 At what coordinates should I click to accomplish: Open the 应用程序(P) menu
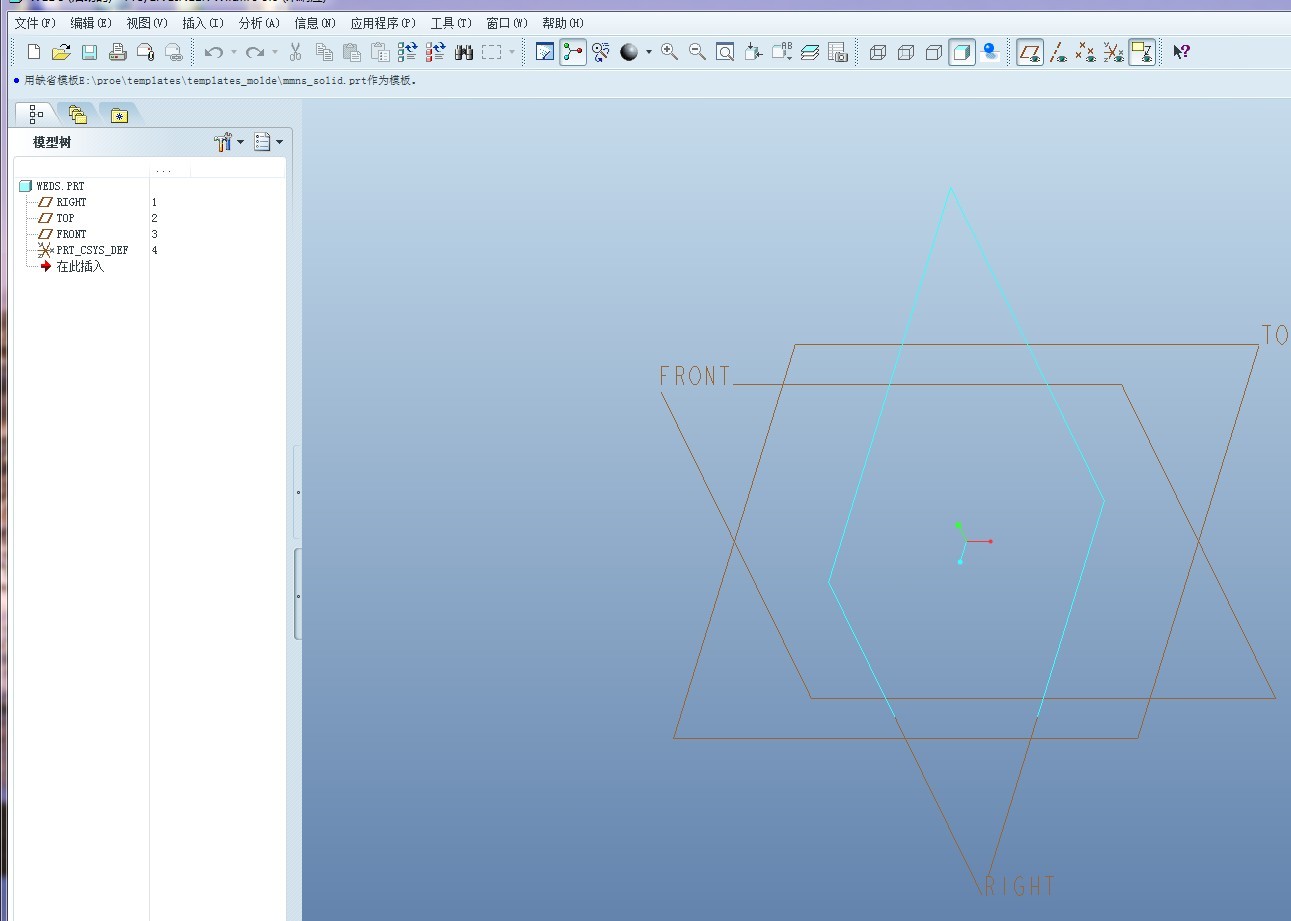point(383,23)
